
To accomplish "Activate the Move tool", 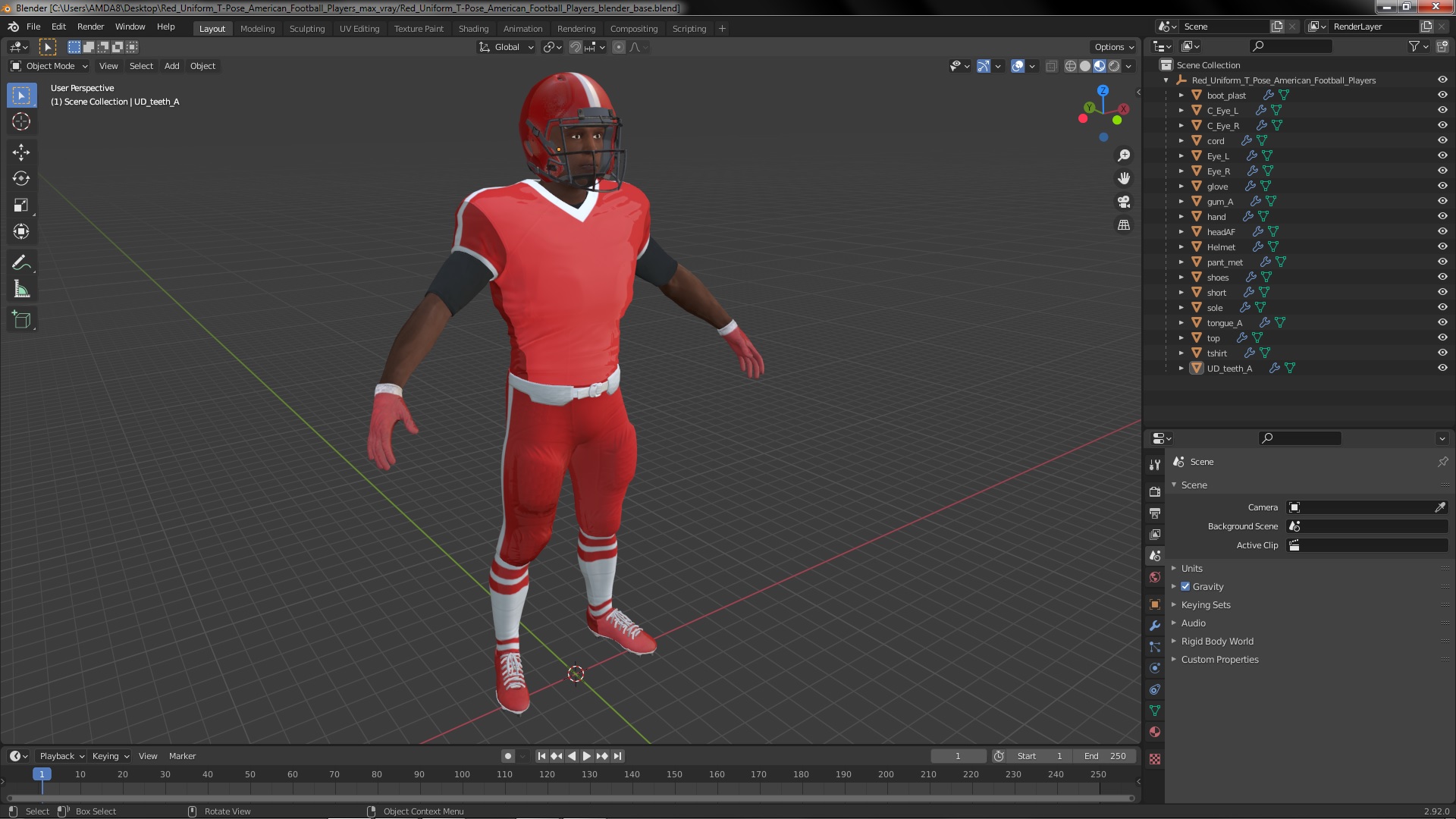I will (x=21, y=152).
